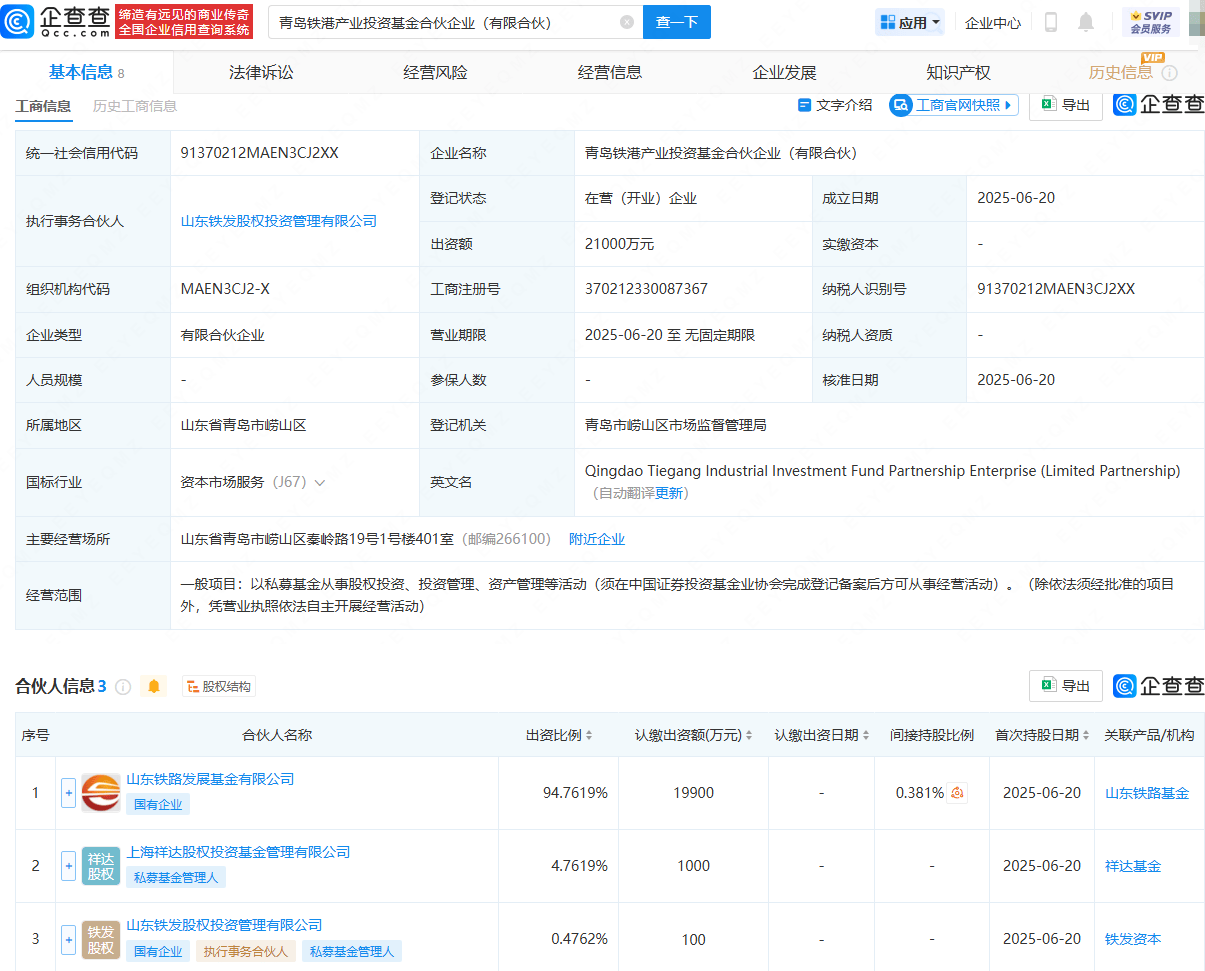This screenshot has height=971, width=1205.
Task: Open 山东铁路发展基金有限公司 partner link
Action: pyautogui.click(x=210, y=779)
